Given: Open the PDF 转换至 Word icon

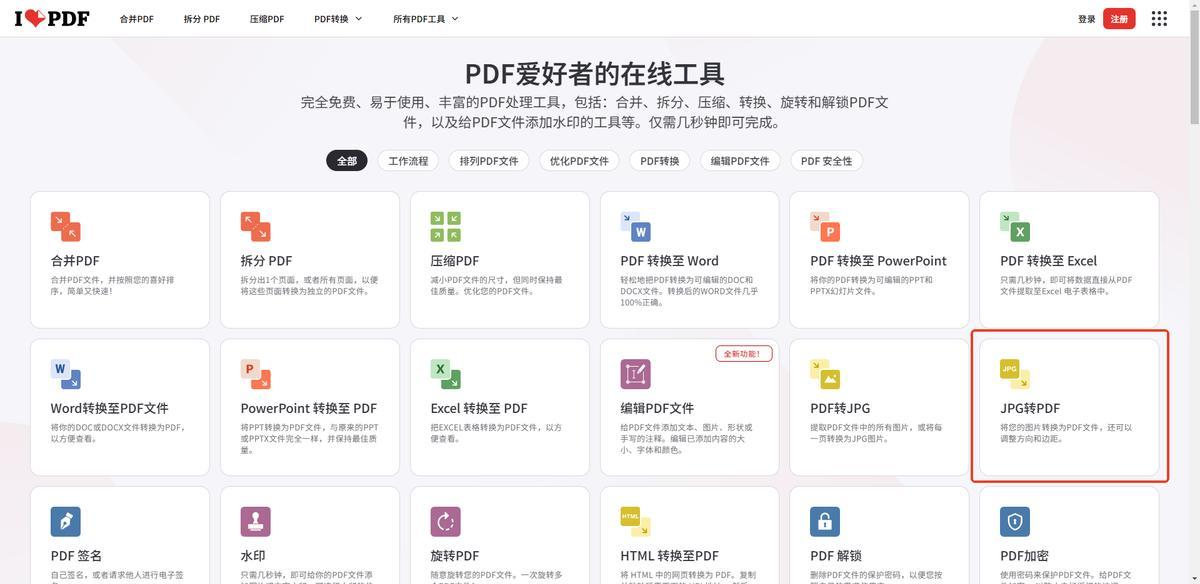Looking at the screenshot, I should pyautogui.click(x=635, y=226).
